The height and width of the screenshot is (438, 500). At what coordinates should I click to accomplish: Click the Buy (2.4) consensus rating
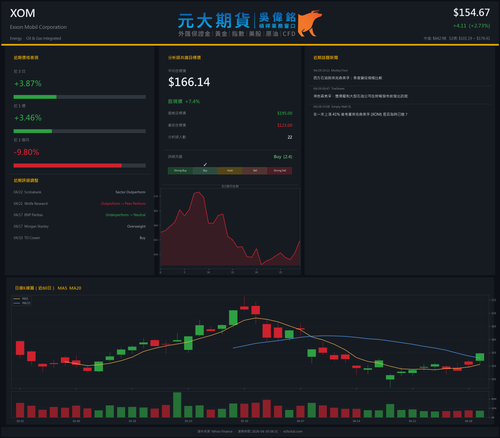coord(283,157)
